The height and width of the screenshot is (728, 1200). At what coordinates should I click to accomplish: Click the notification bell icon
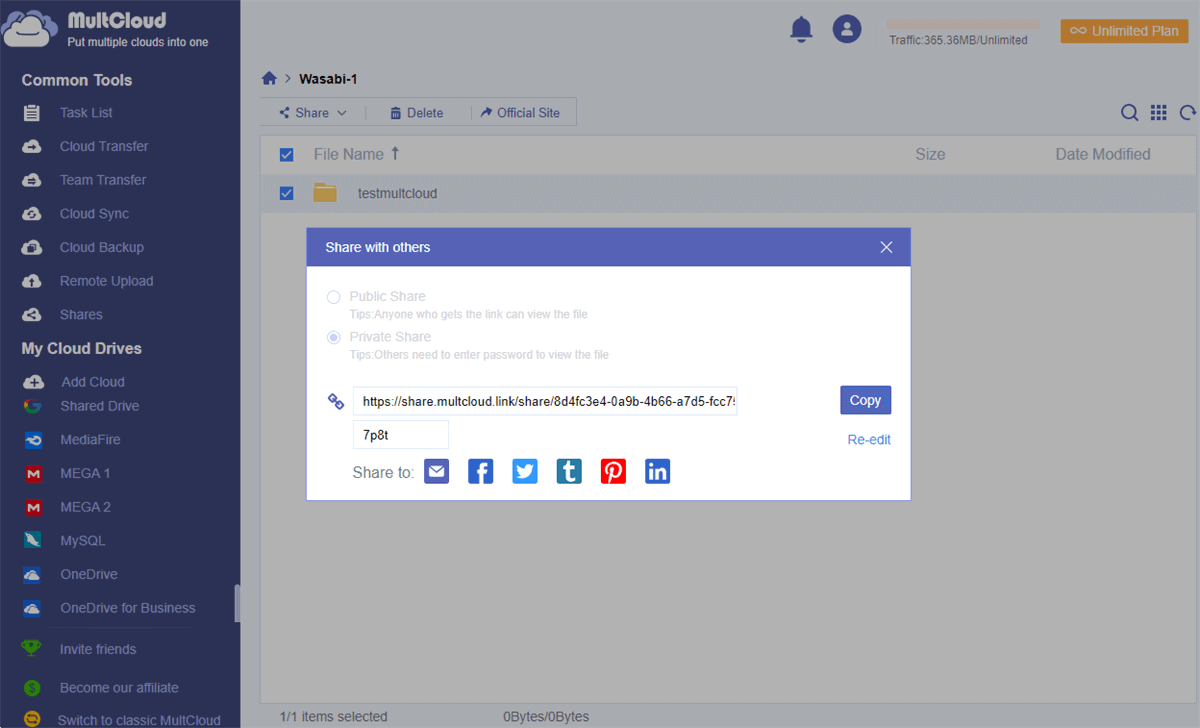point(801,29)
